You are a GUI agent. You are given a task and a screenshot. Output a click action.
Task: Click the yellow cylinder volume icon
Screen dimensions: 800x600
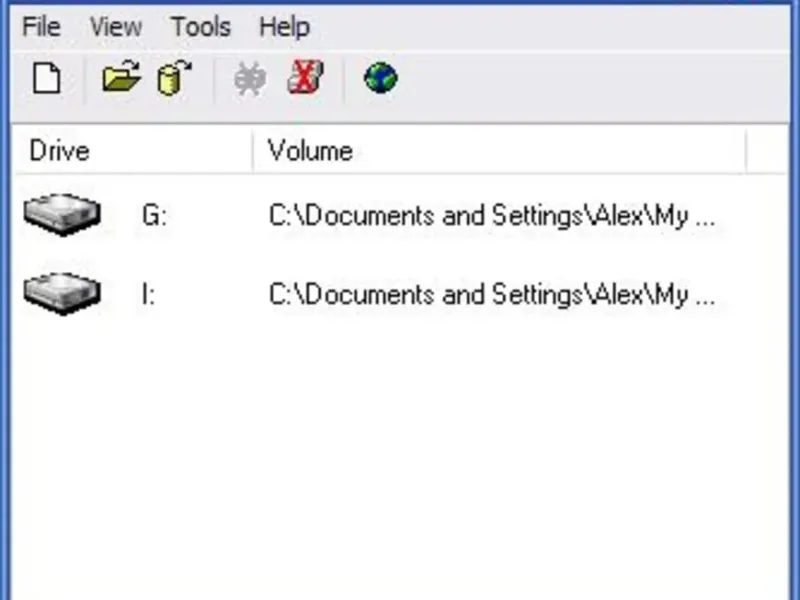(x=174, y=79)
